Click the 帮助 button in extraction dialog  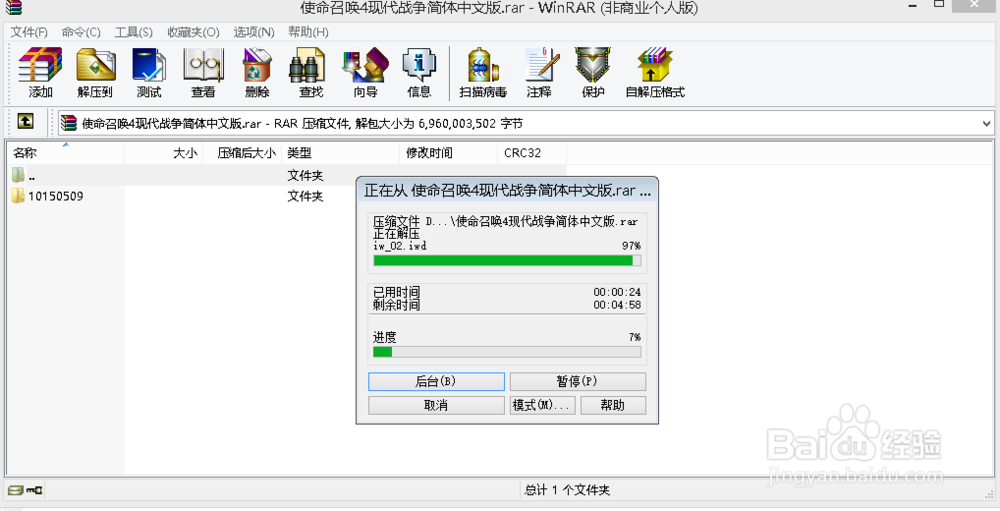[x=613, y=405]
